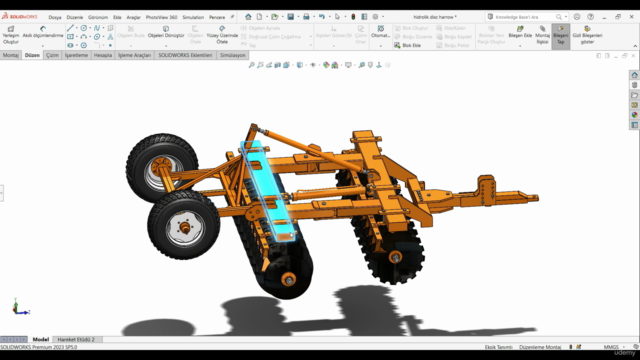Click Yüzey Üzerinde Ötele tool
640x360 pixels.
click(222, 35)
